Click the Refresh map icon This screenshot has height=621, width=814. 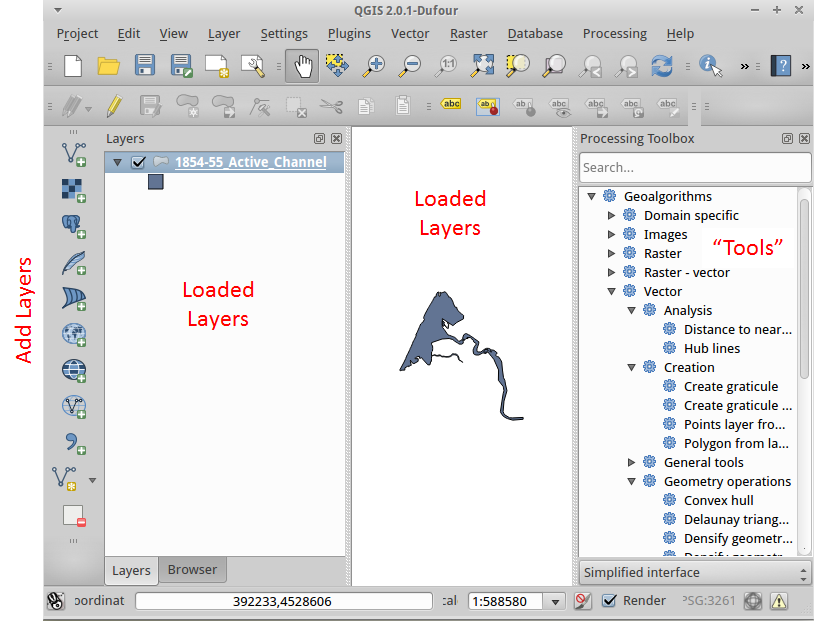661,66
